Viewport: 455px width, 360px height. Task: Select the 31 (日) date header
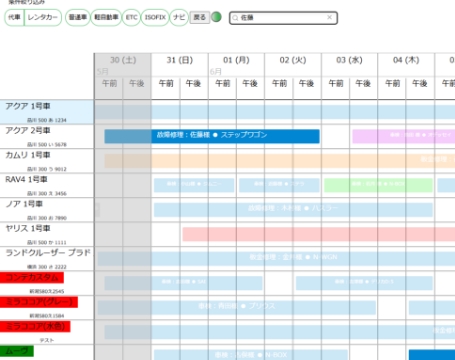(x=180, y=60)
